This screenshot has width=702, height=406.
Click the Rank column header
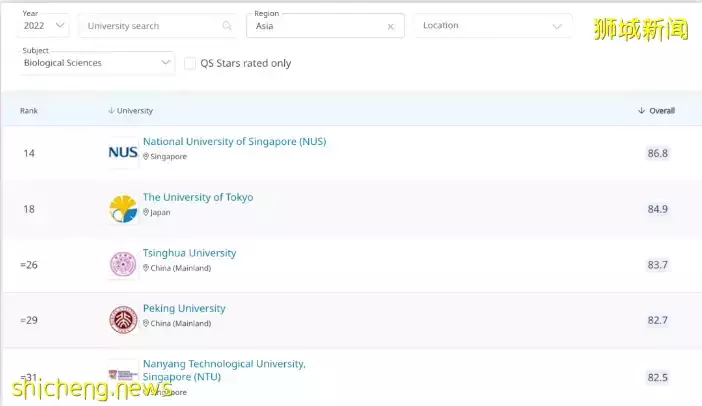29,111
